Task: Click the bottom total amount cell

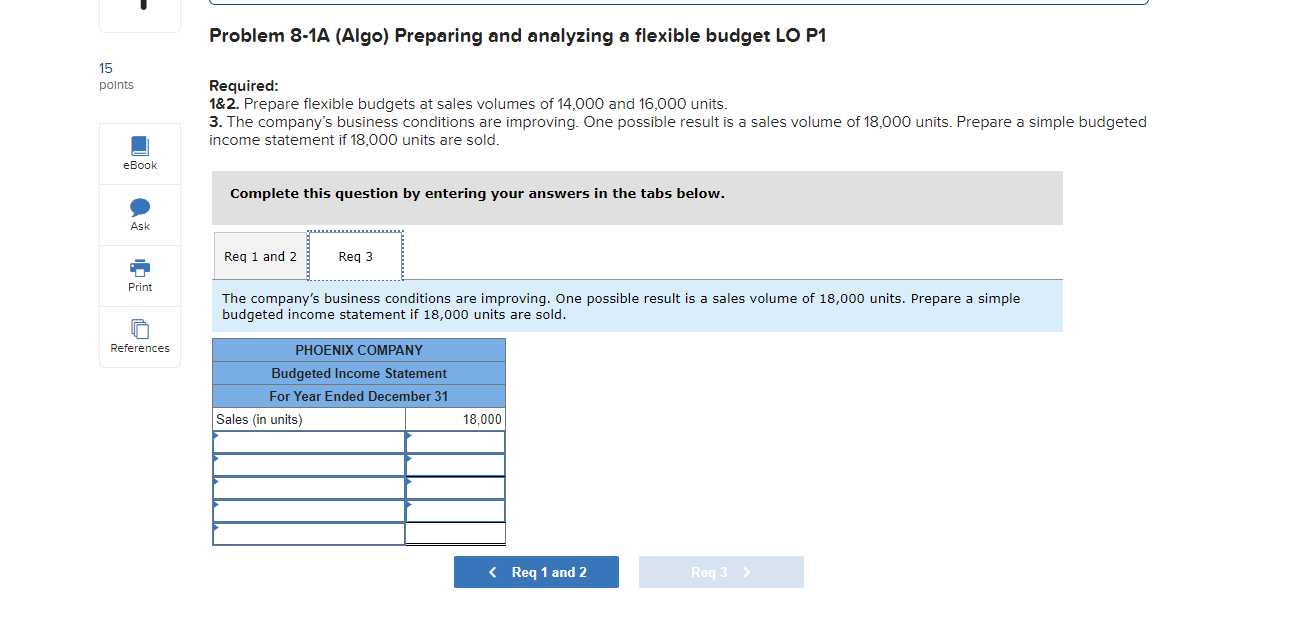Action: pyautogui.click(x=455, y=533)
